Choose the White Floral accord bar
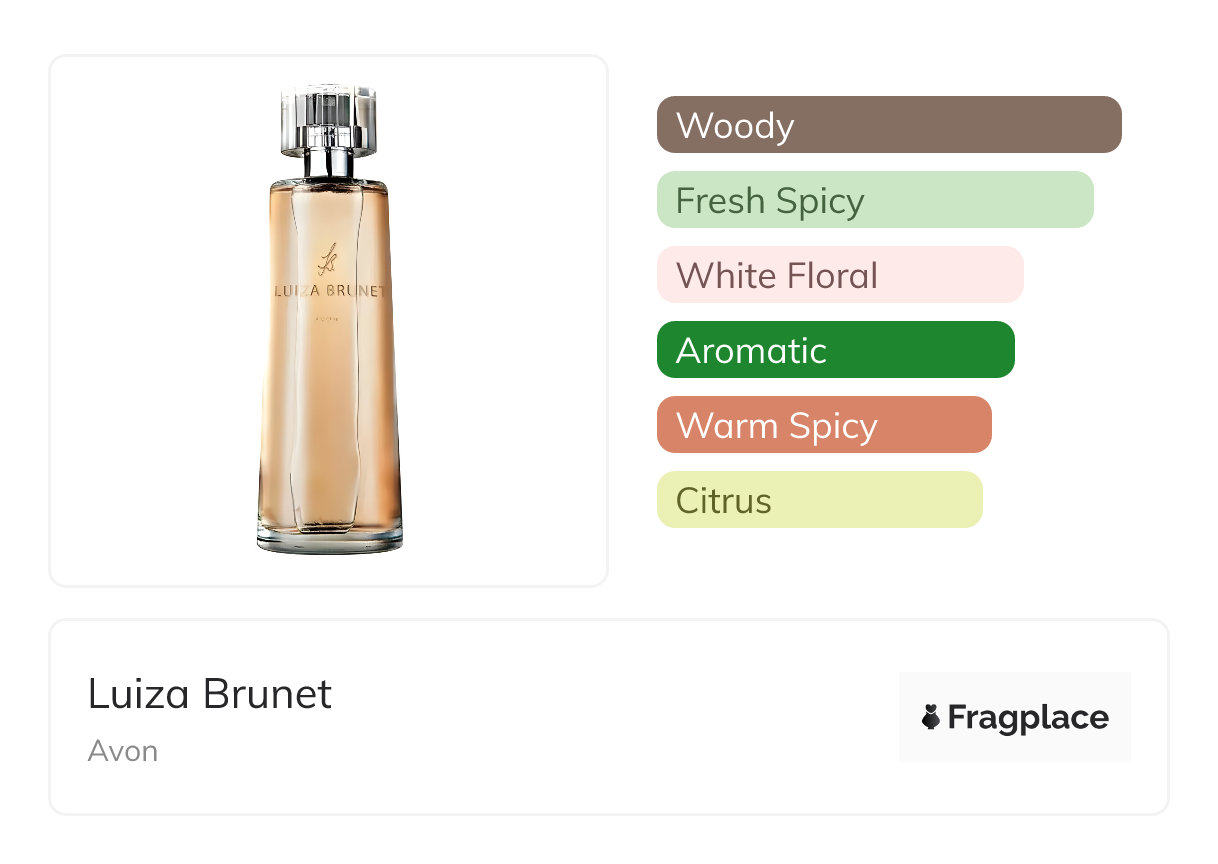Image resolution: width=1218 pixels, height=864 pixels. point(839,275)
